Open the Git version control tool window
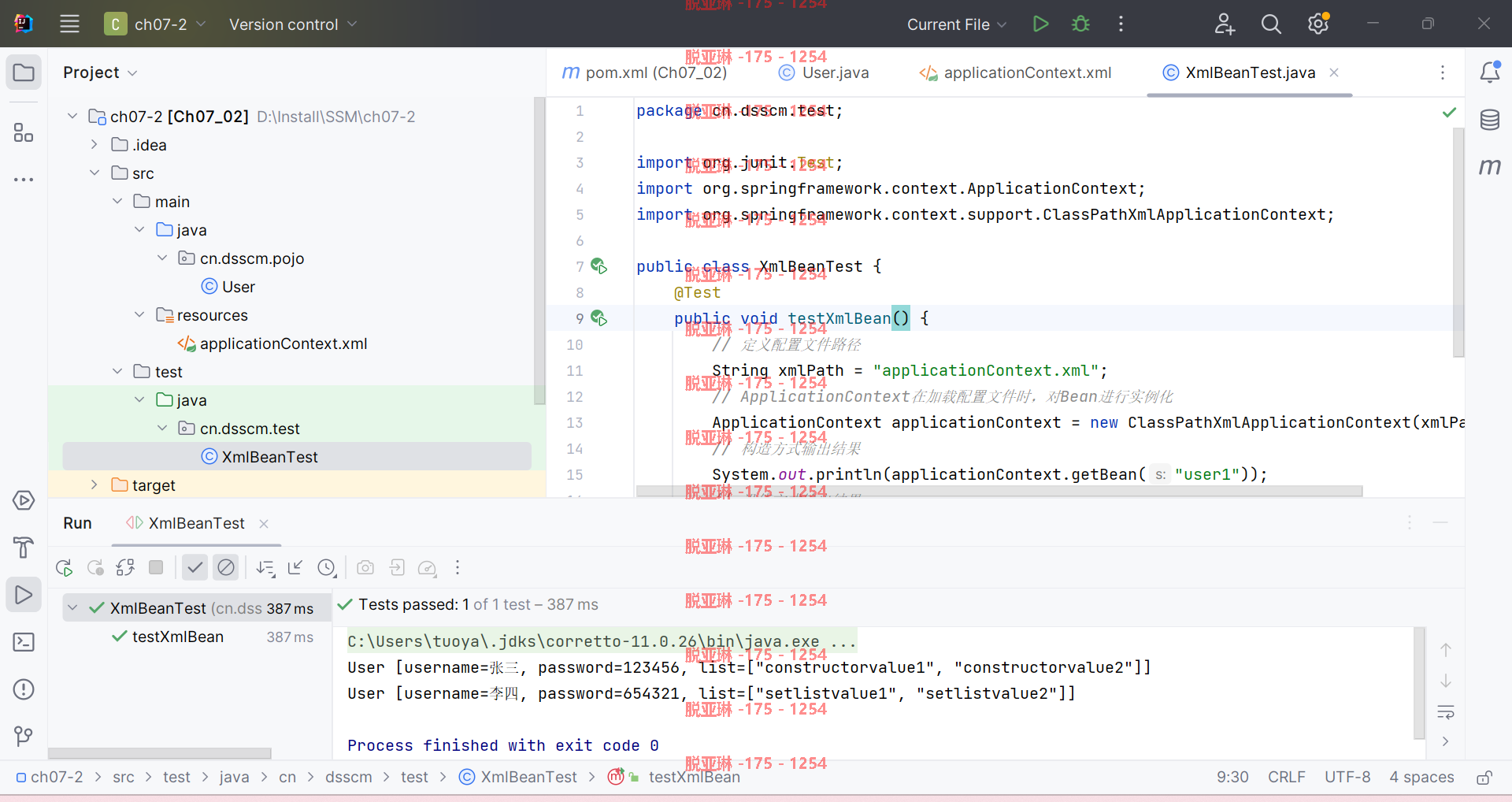The height and width of the screenshot is (802, 1512). [x=24, y=737]
